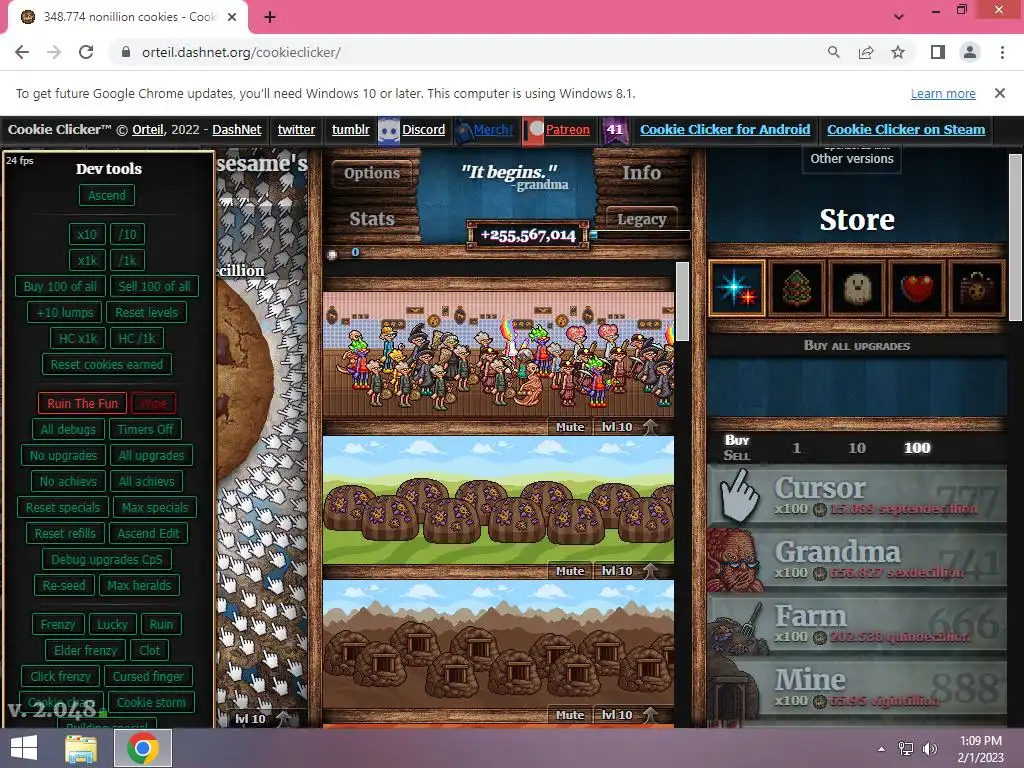Open the Discord link icon
Screen dimensions: 1024x768
click(389, 130)
